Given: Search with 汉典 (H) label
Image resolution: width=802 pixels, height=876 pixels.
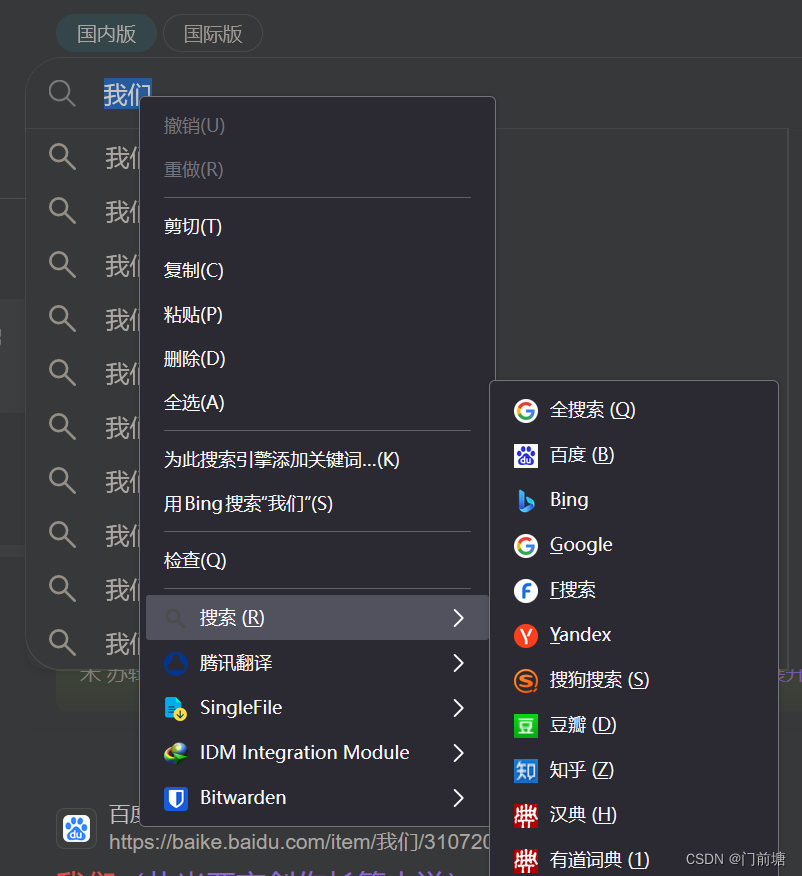Looking at the screenshot, I should pos(583,816).
